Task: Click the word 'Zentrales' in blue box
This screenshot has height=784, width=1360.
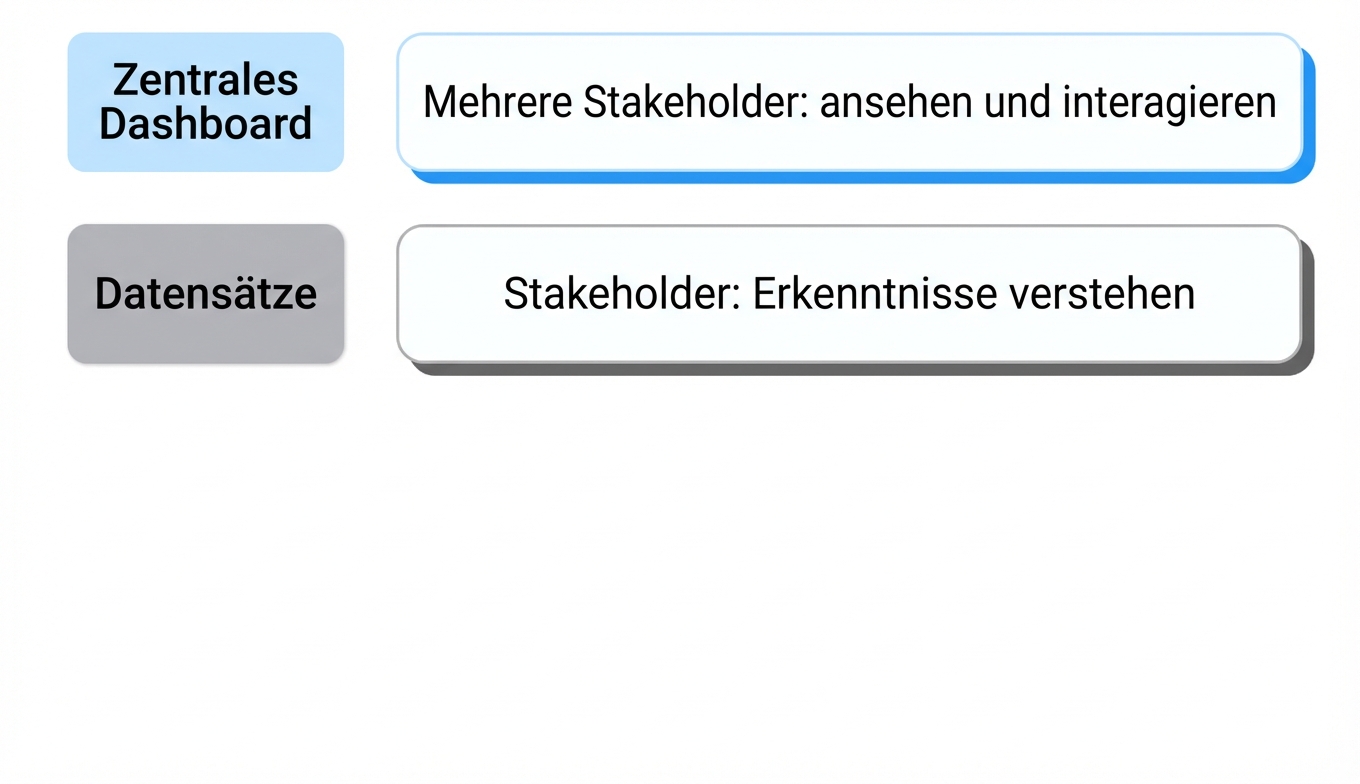Action: tap(205, 80)
